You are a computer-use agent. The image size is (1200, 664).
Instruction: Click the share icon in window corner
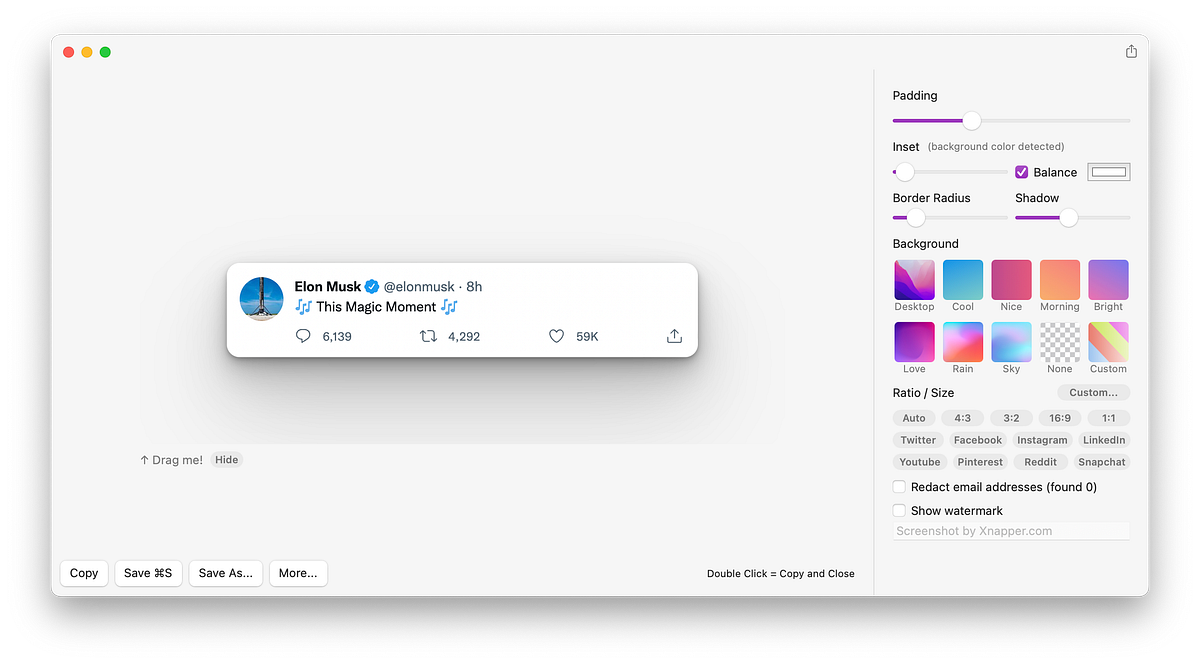click(1130, 50)
